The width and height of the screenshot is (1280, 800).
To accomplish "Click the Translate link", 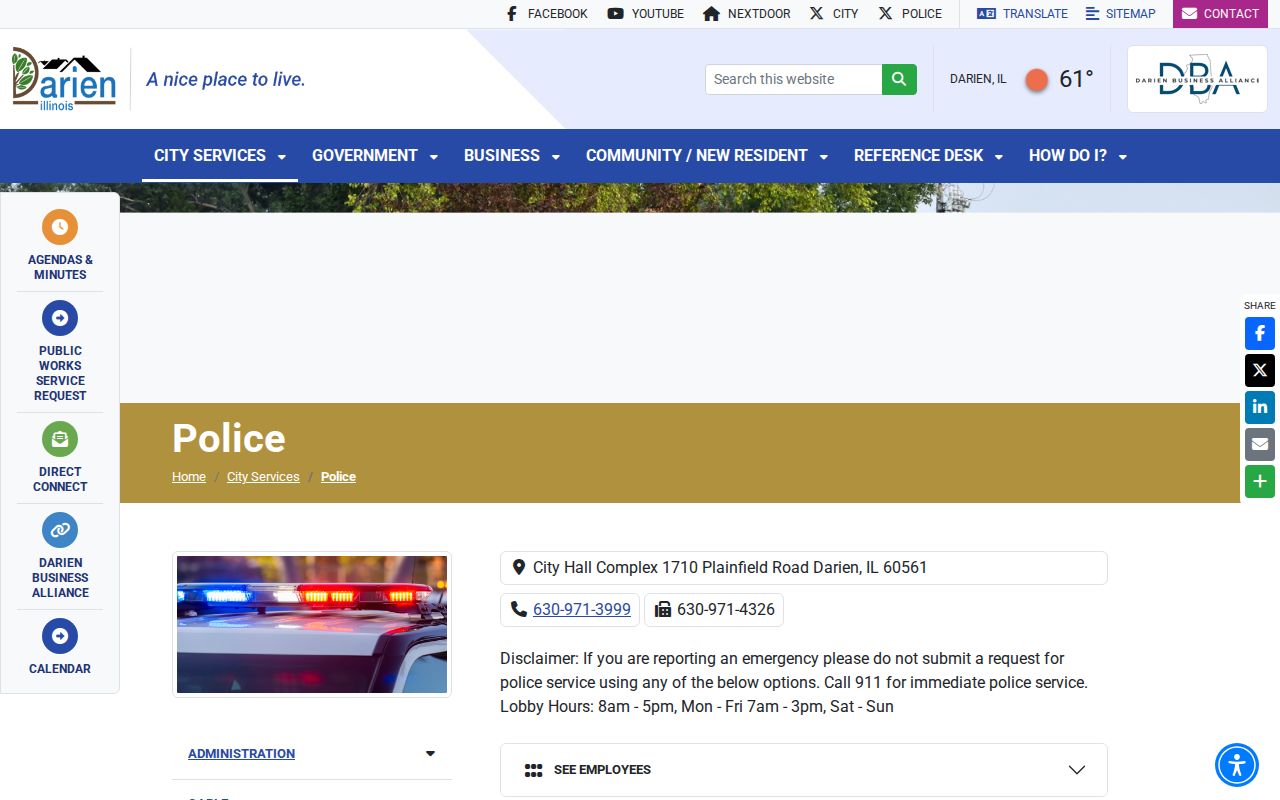I will [1023, 14].
